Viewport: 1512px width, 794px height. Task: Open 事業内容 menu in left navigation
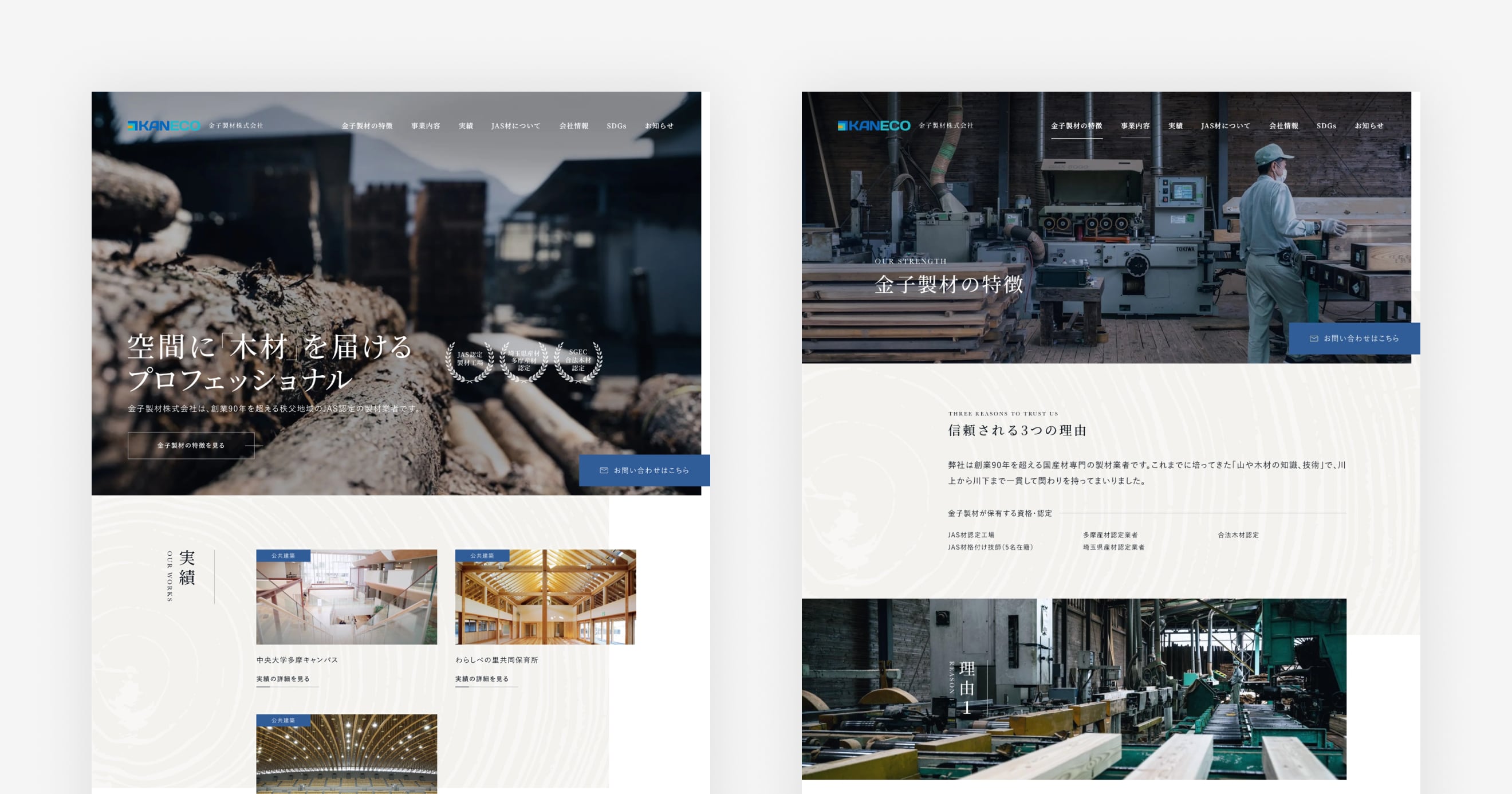tap(426, 125)
